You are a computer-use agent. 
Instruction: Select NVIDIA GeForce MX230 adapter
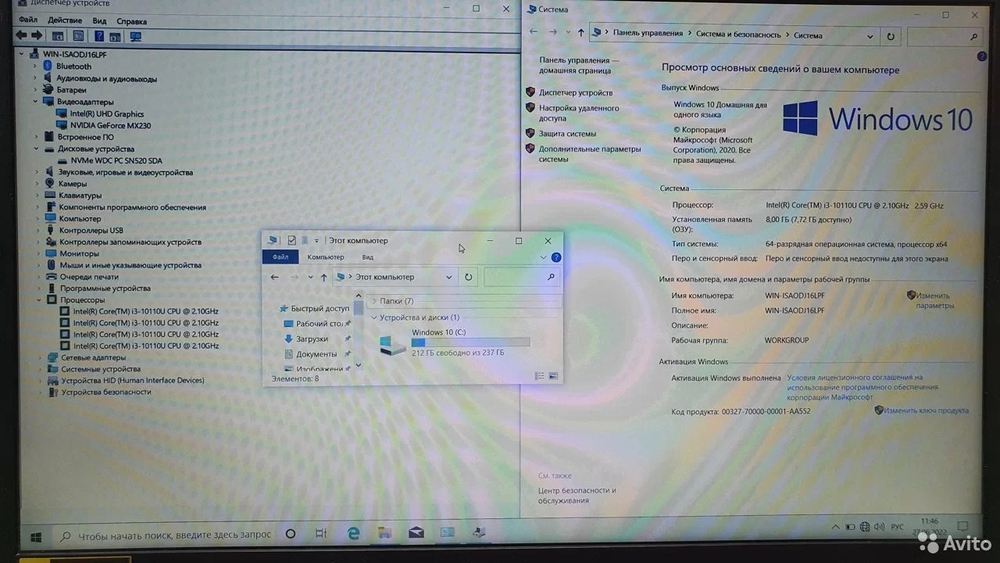(x=110, y=125)
